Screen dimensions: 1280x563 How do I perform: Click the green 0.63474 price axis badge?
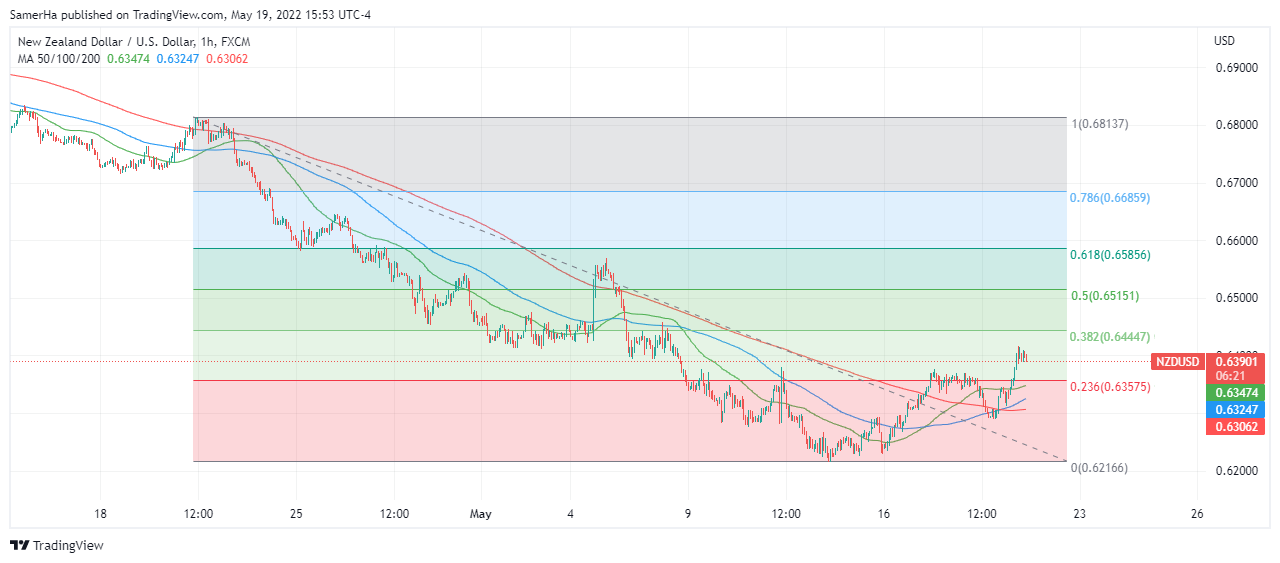coord(1238,393)
